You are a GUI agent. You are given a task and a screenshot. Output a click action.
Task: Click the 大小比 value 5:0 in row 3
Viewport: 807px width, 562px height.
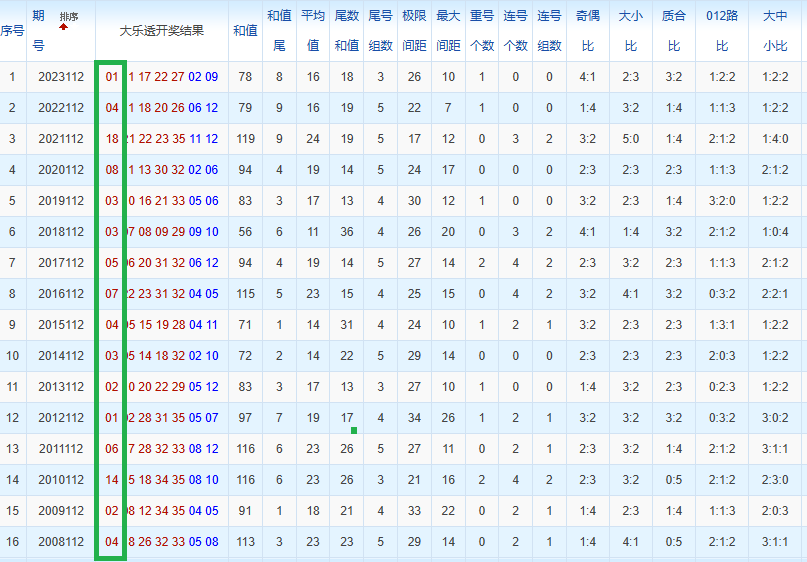[x=630, y=139]
